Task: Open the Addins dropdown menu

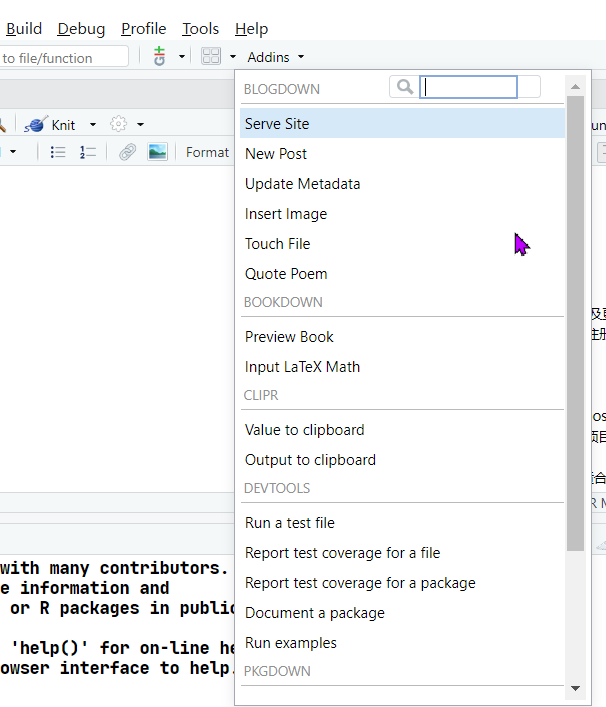Action: pos(275,57)
